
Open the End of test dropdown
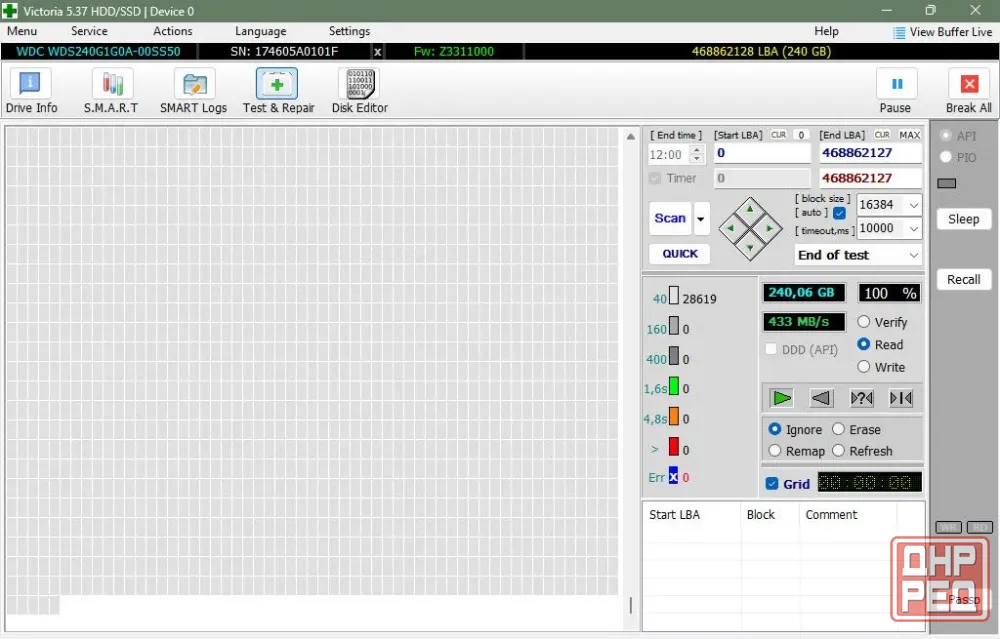[858, 255]
